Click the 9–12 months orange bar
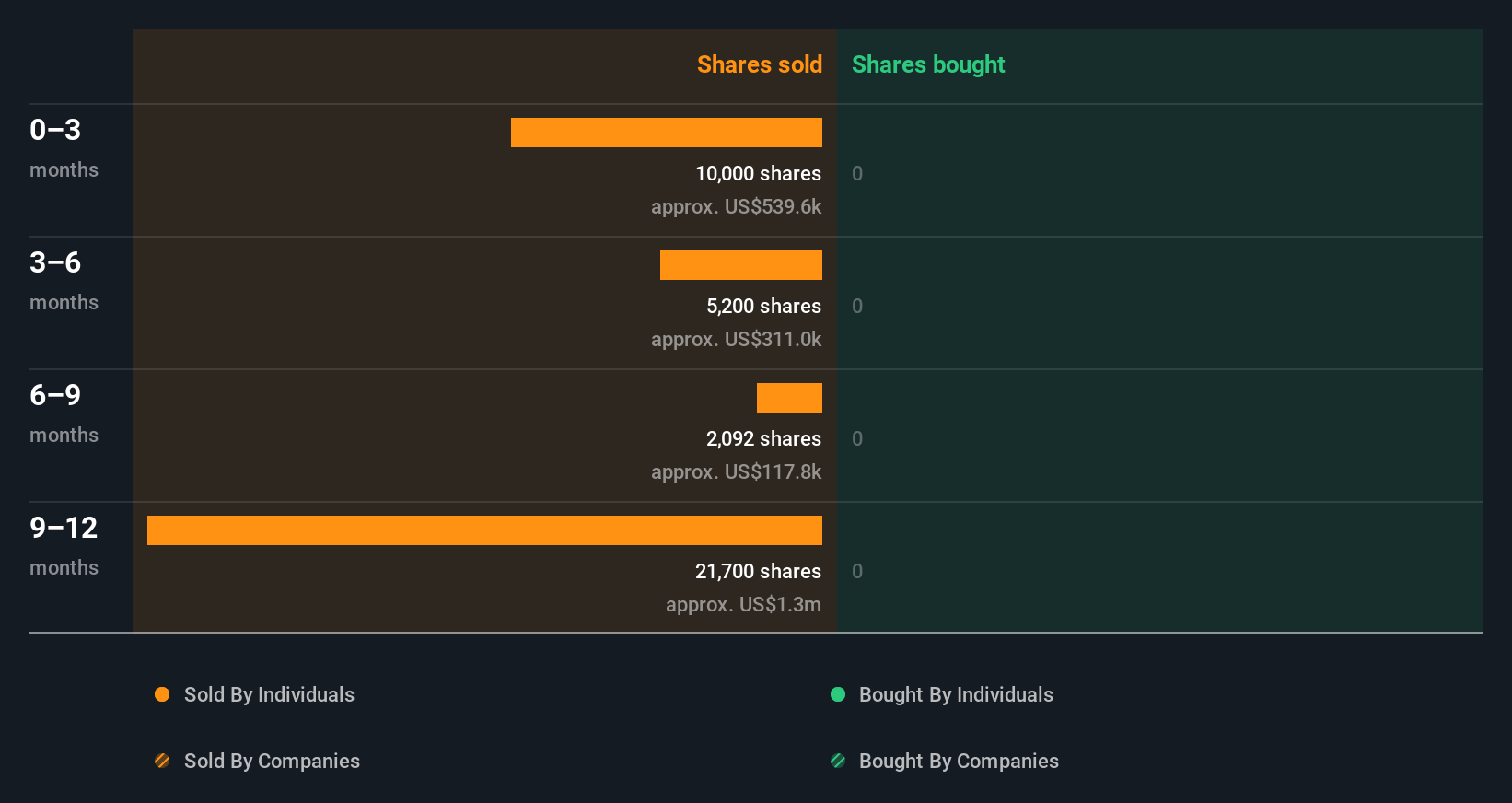The height and width of the screenshot is (803, 1512). coord(484,530)
